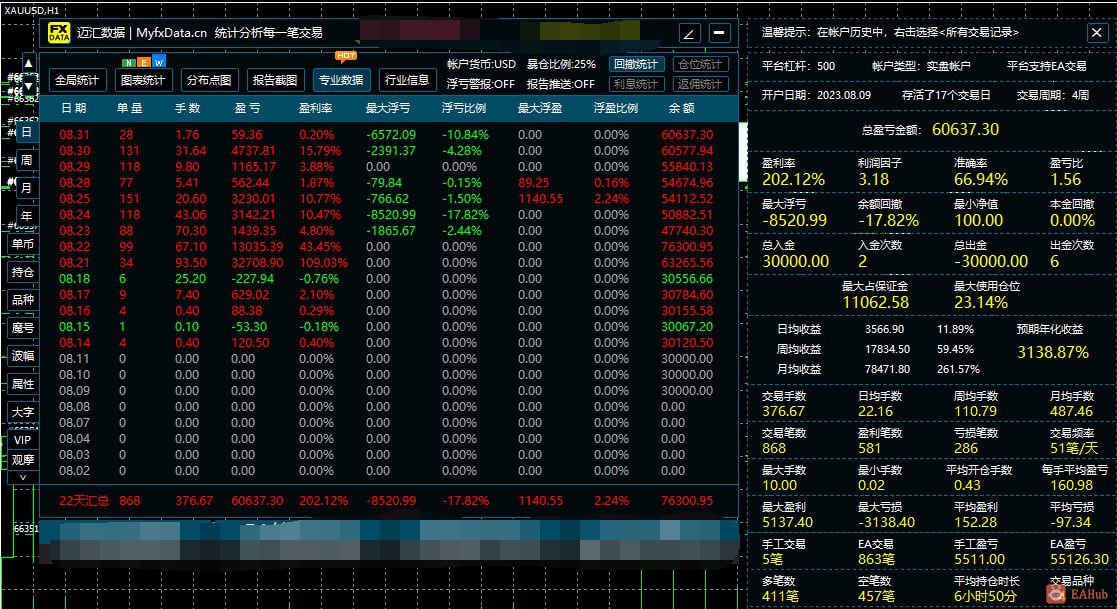
Task: Expand more sidebar items with bottom chevron
Action: pyautogui.click(x=23, y=477)
